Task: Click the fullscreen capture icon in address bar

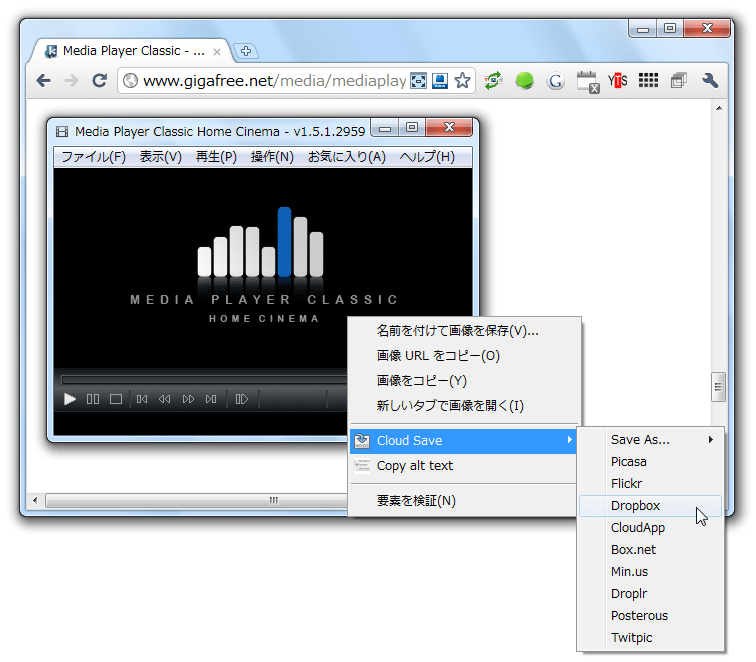Action: (x=418, y=81)
